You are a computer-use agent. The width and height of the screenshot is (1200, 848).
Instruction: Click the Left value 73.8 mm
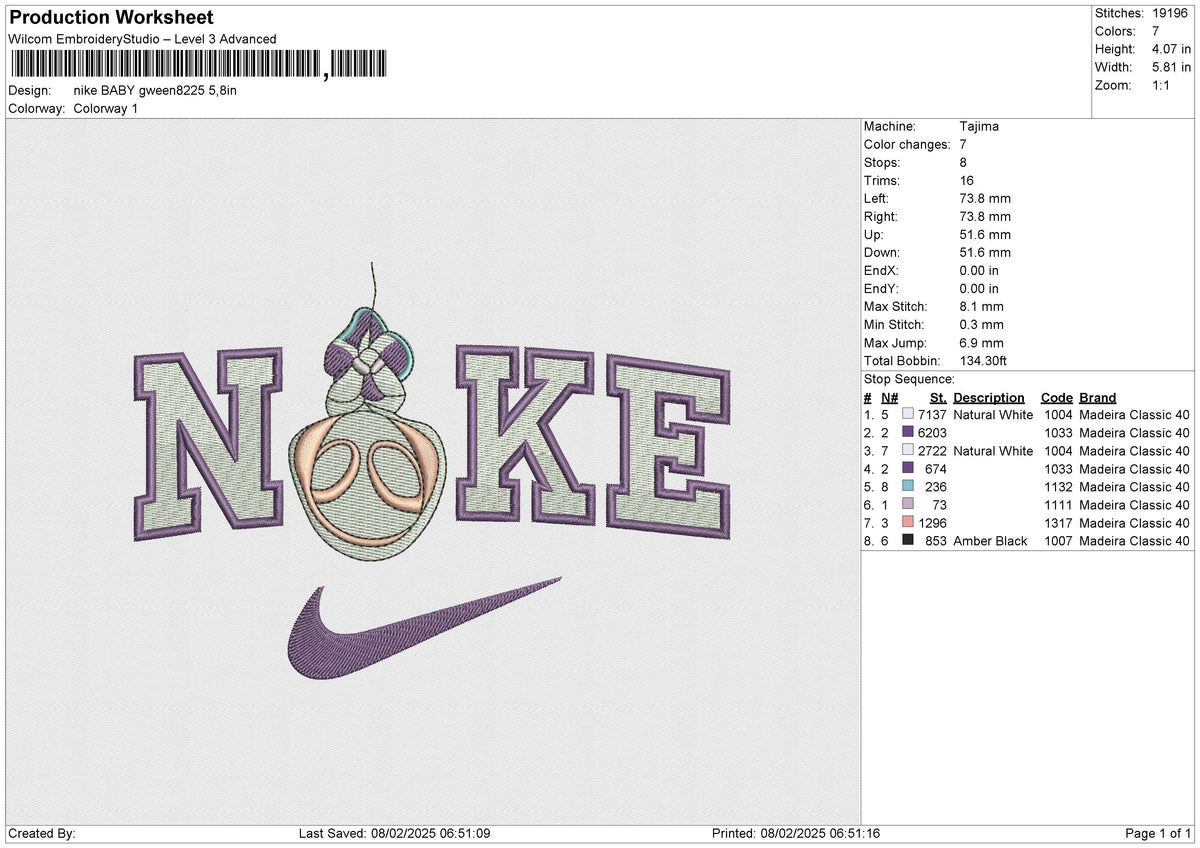985,198
